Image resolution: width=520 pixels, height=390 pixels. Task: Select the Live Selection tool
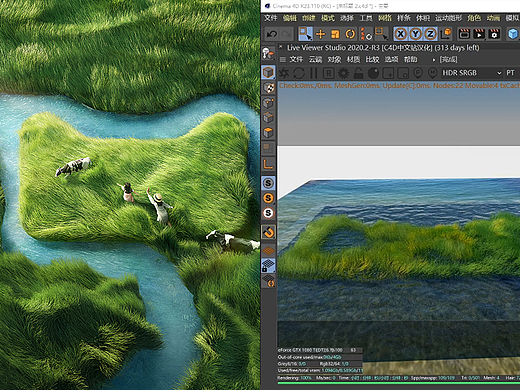[x=305, y=34]
